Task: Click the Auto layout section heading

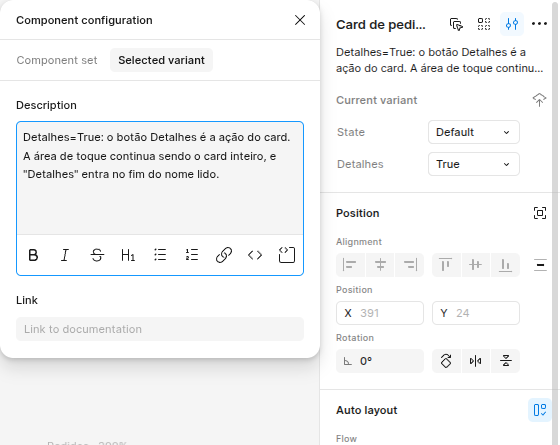Action: pos(366,410)
